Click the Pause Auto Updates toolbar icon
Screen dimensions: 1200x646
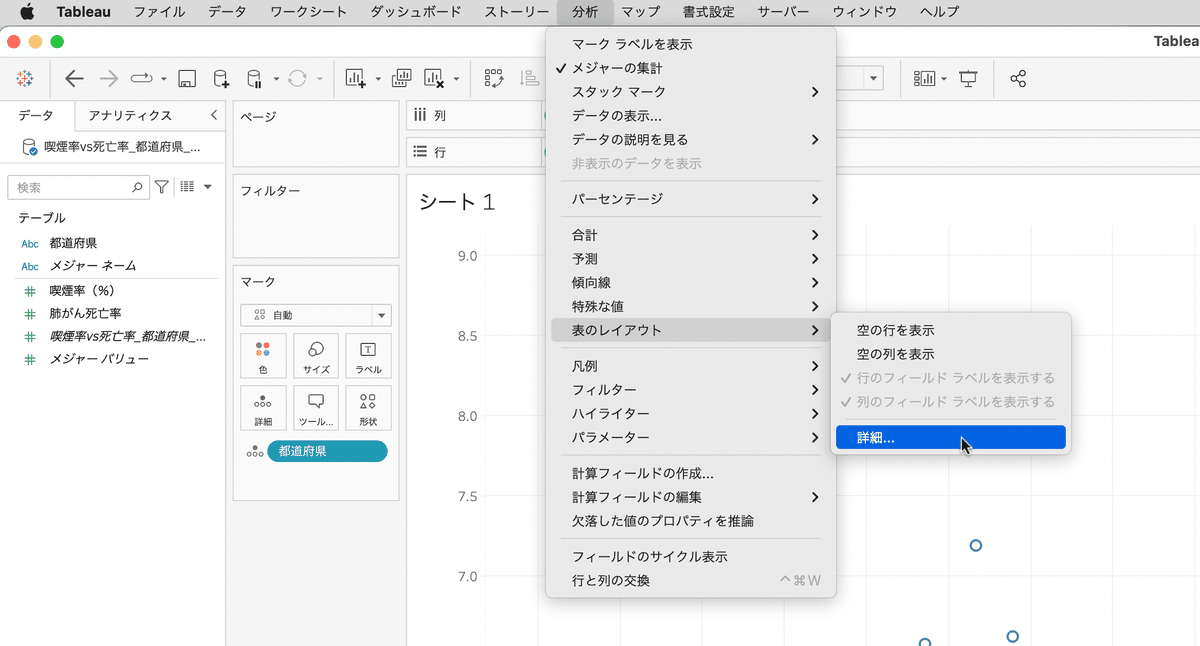[x=254, y=78]
